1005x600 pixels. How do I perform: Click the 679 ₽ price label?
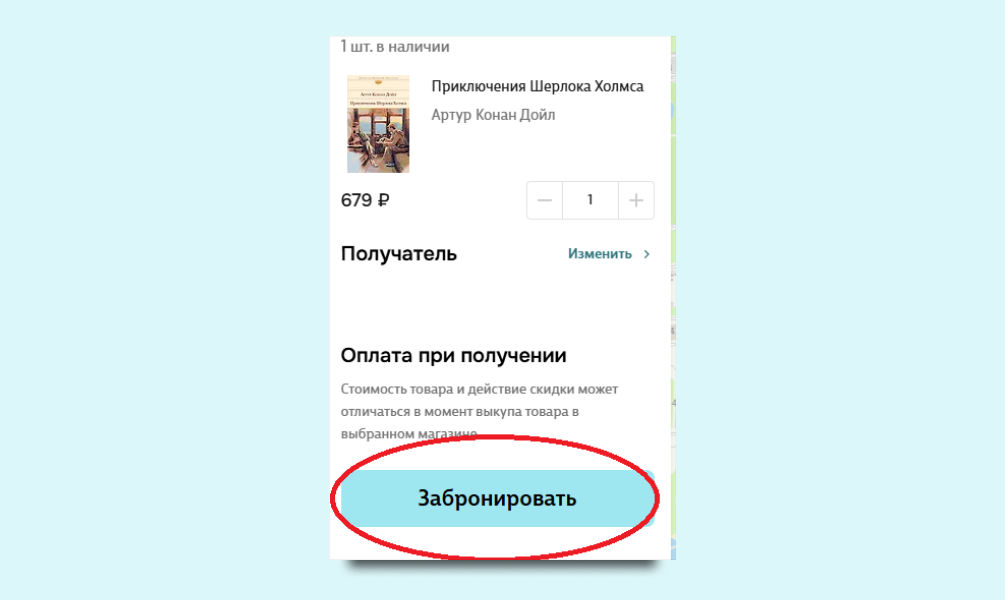click(365, 201)
